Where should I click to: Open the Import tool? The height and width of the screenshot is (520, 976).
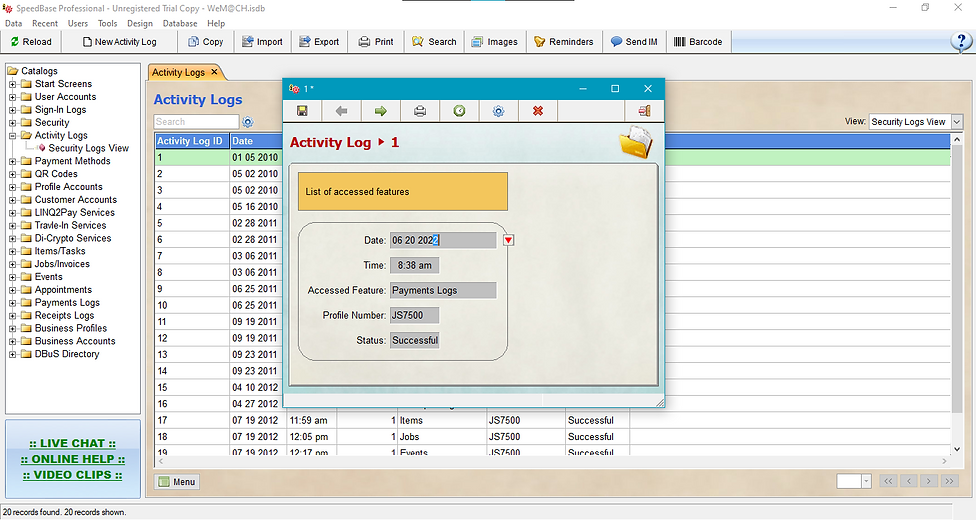coord(262,42)
